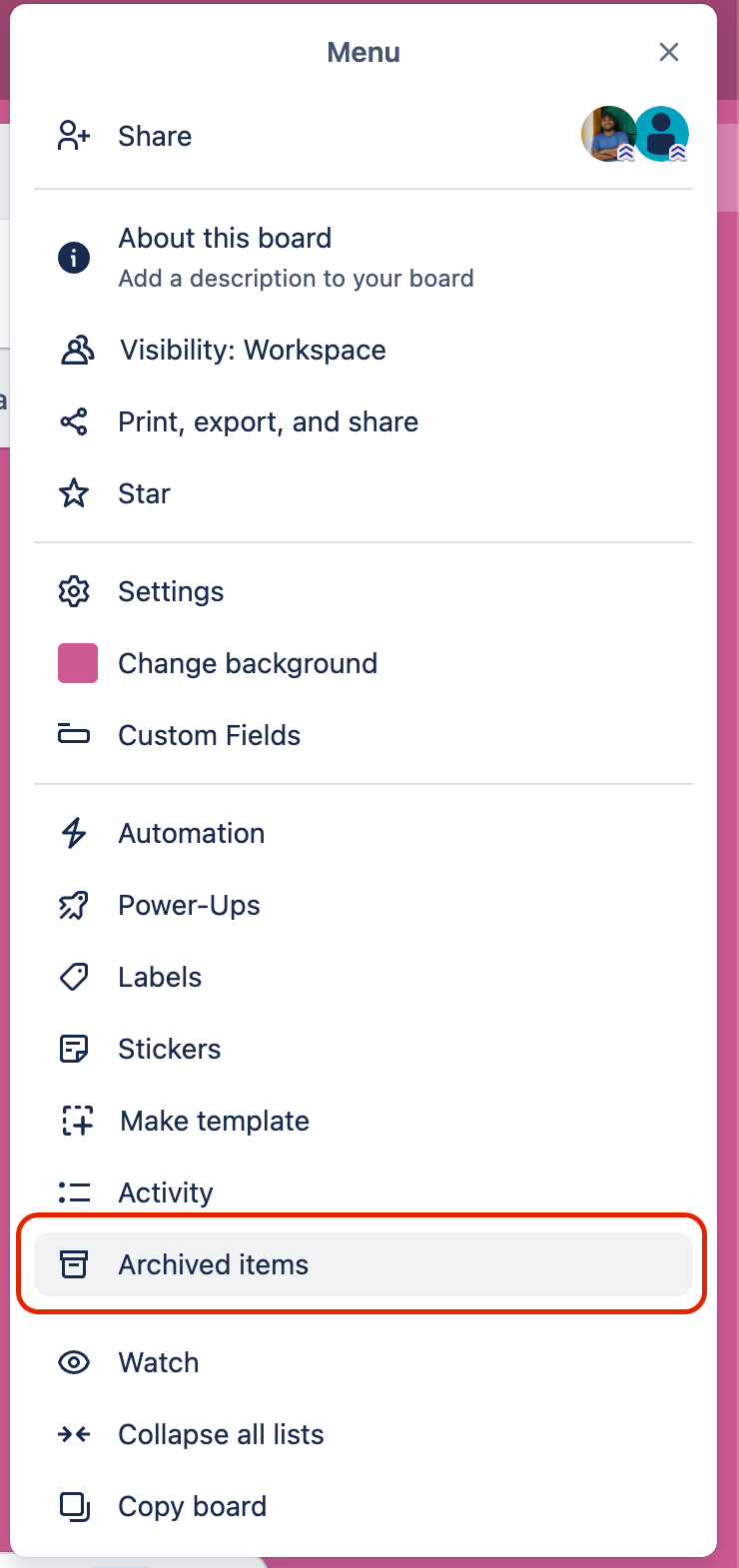The height and width of the screenshot is (1568, 739).
Task: Click the Archived items box icon
Action: pos(74,1264)
